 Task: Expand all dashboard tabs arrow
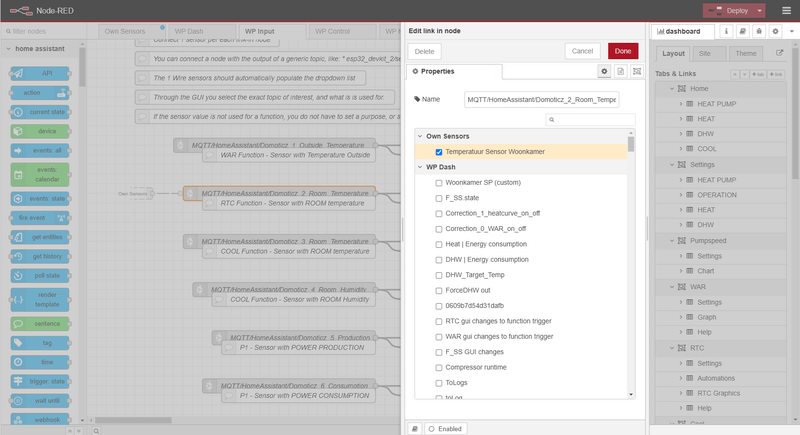[745, 74]
